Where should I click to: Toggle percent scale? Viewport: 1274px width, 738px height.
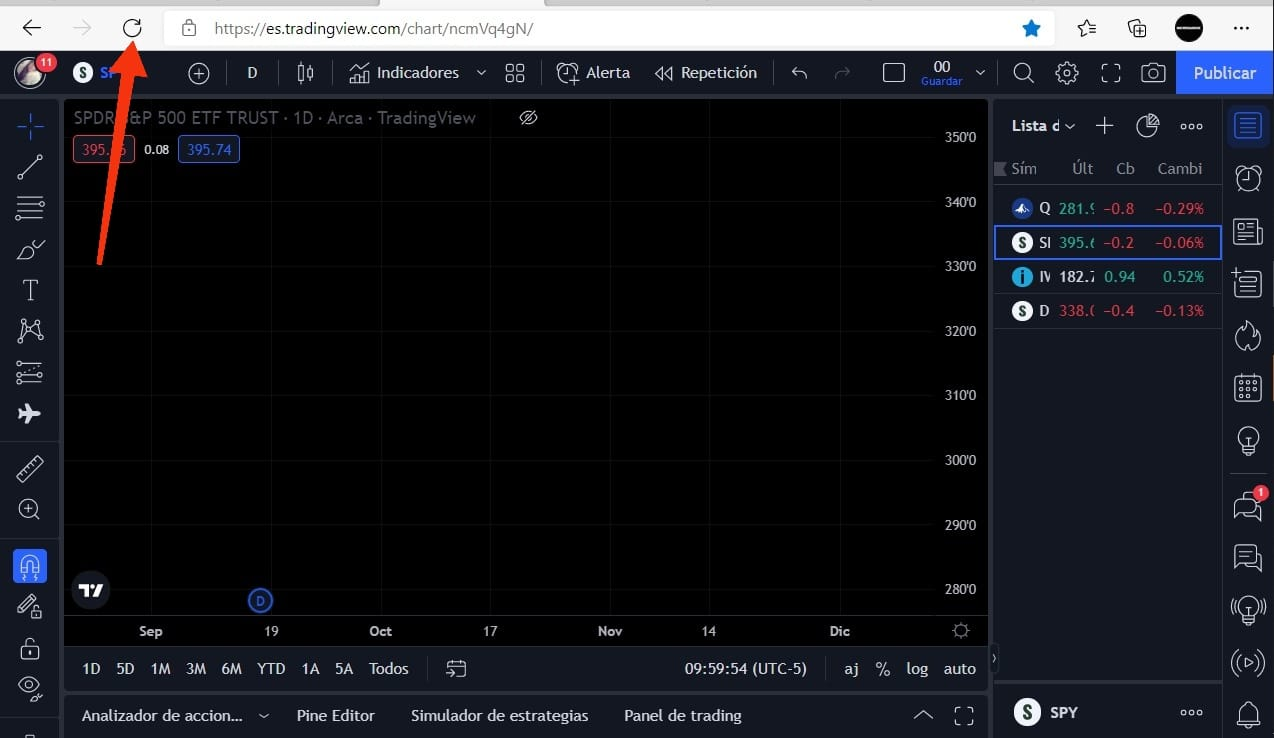[883, 669]
